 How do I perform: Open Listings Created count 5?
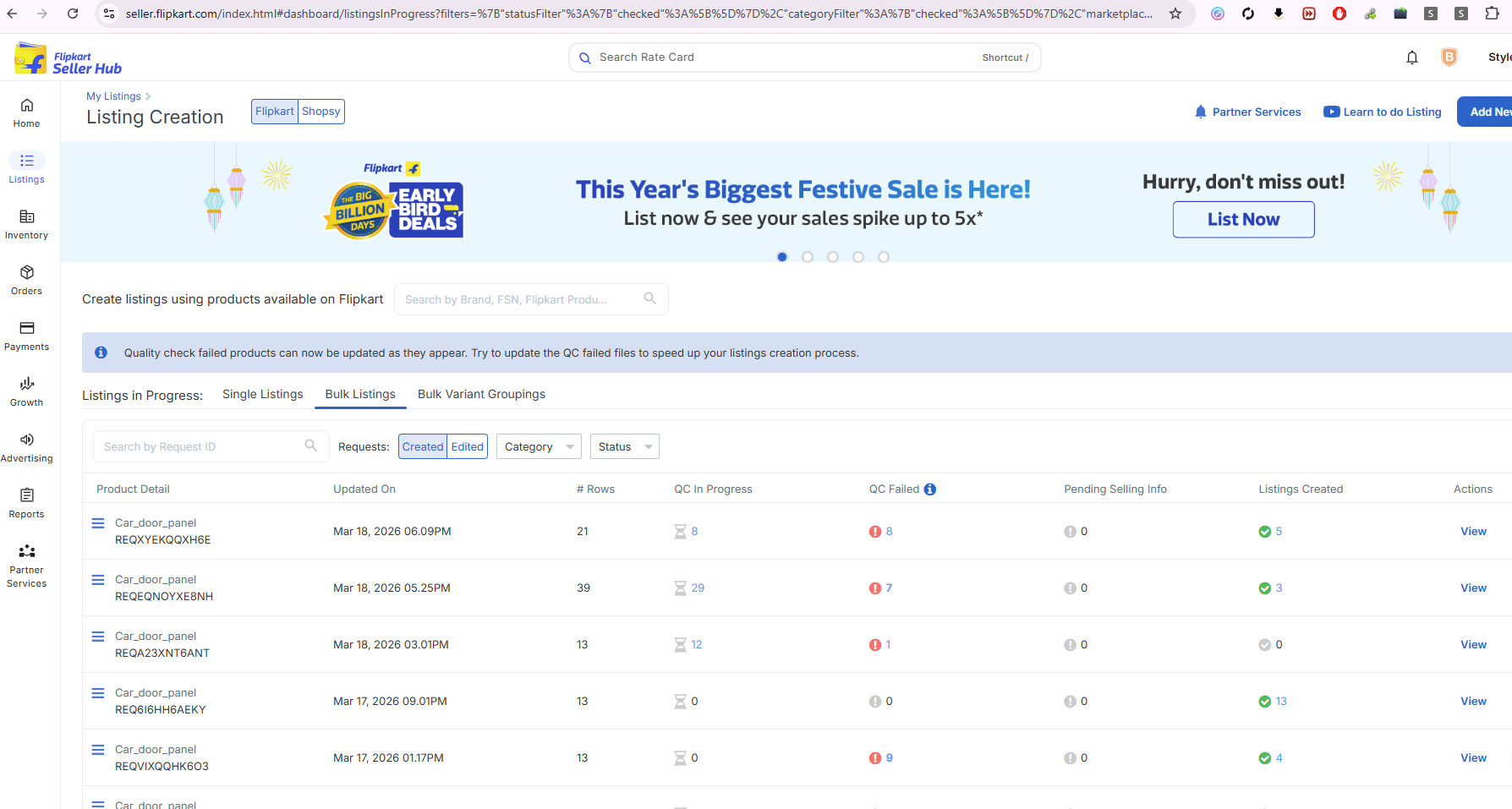1279,531
